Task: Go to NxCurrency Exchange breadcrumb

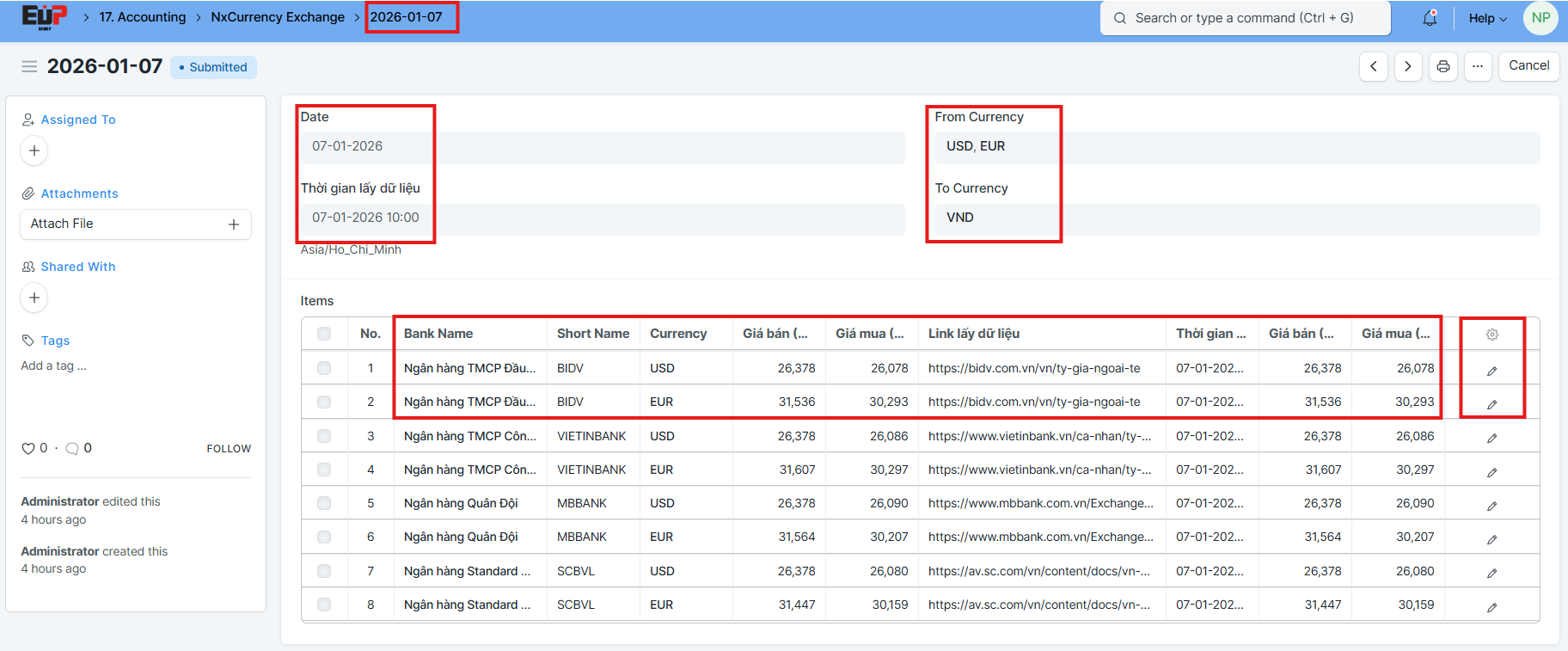Action: click(x=277, y=17)
